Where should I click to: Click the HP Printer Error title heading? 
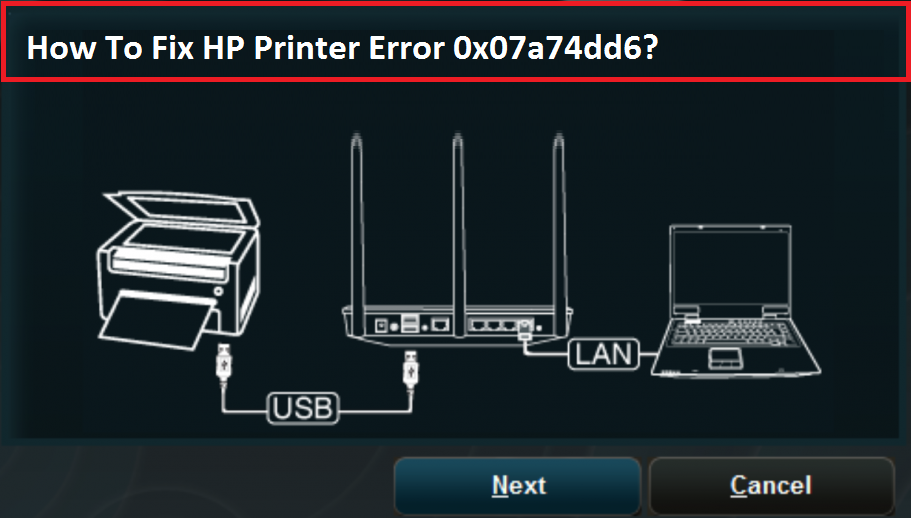(343, 48)
